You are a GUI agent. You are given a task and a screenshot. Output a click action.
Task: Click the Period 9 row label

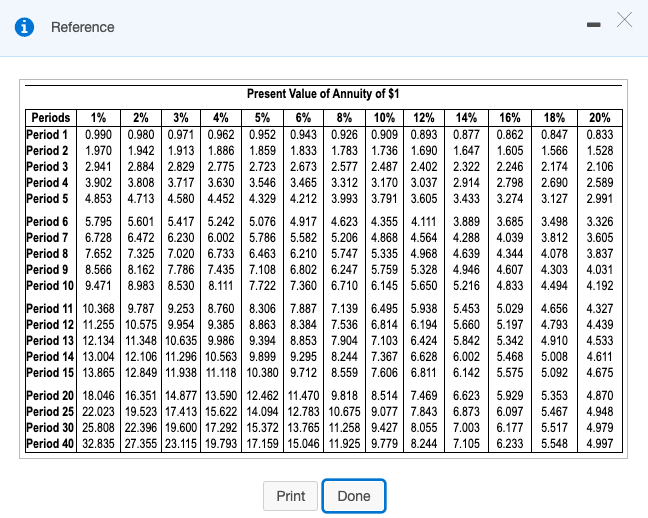coord(47,270)
